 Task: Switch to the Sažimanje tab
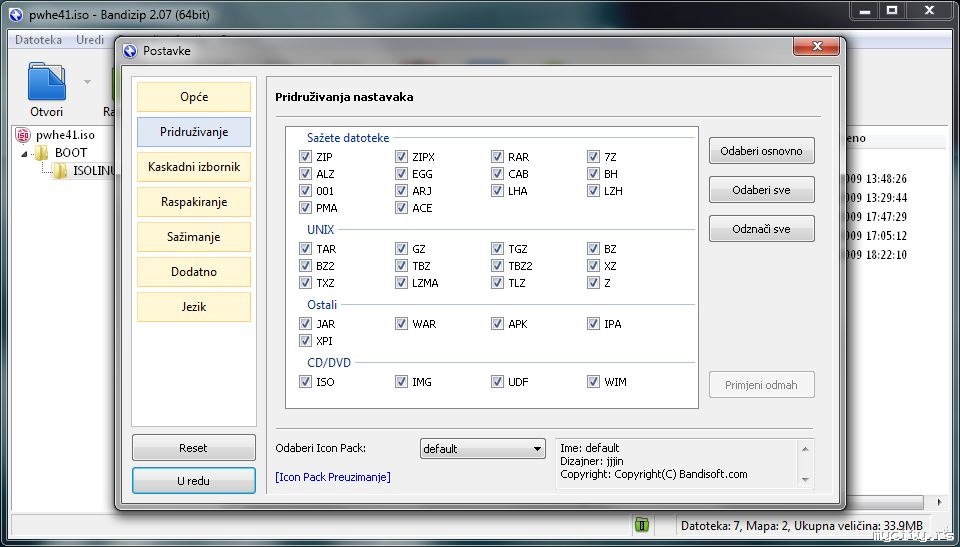point(194,236)
